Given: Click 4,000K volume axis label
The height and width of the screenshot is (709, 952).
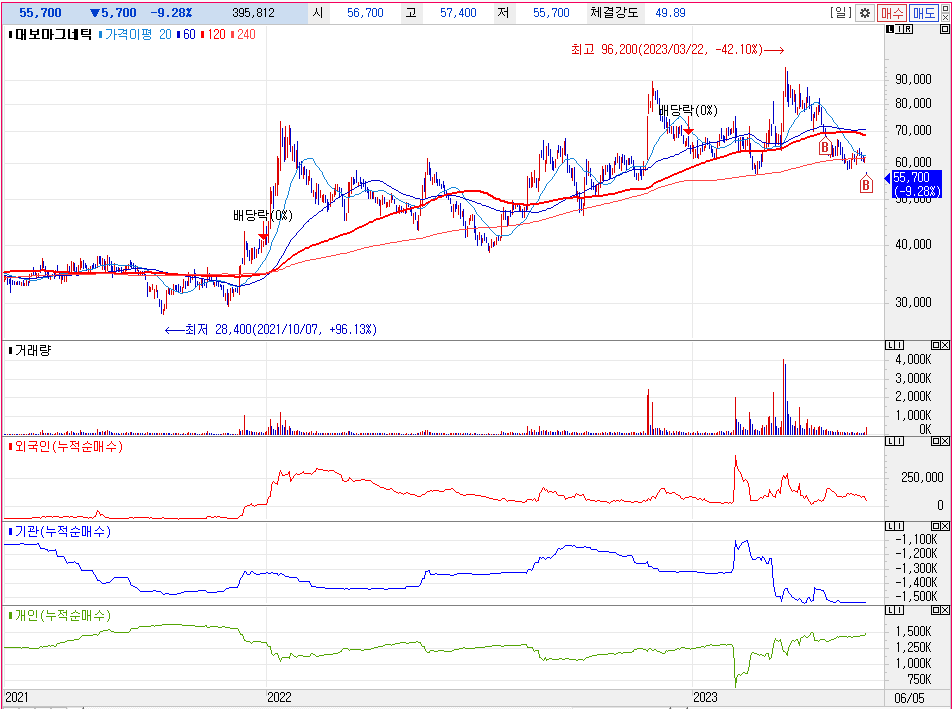Looking at the screenshot, I should 913,359.
